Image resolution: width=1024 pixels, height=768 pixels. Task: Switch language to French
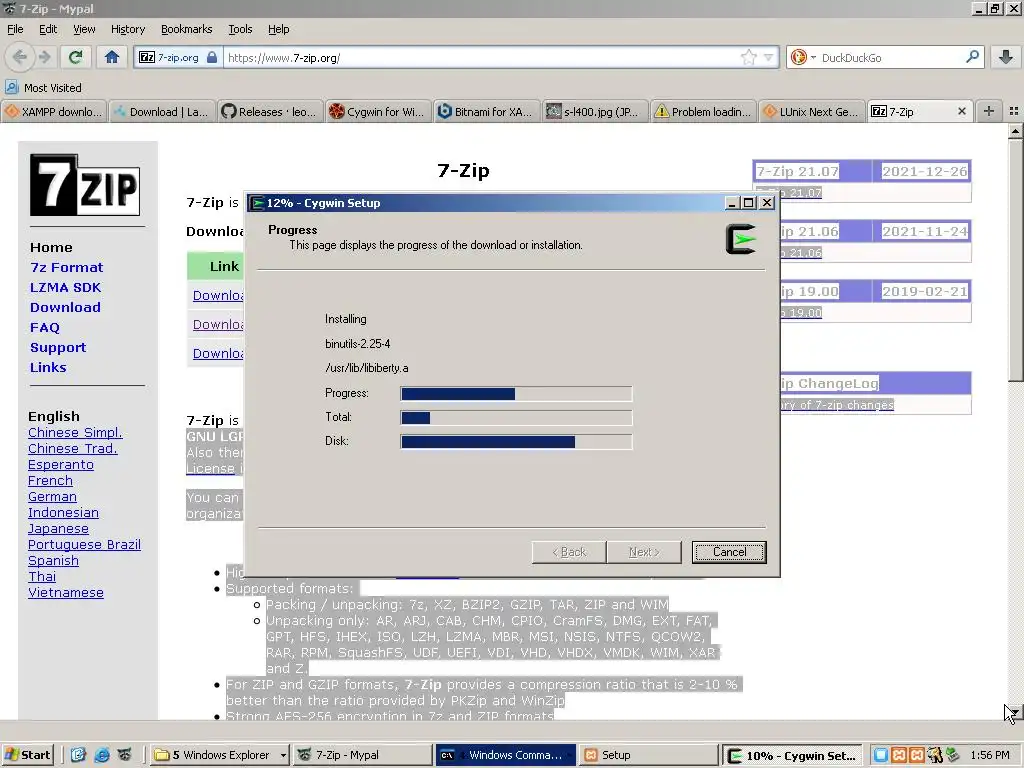[x=50, y=481]
